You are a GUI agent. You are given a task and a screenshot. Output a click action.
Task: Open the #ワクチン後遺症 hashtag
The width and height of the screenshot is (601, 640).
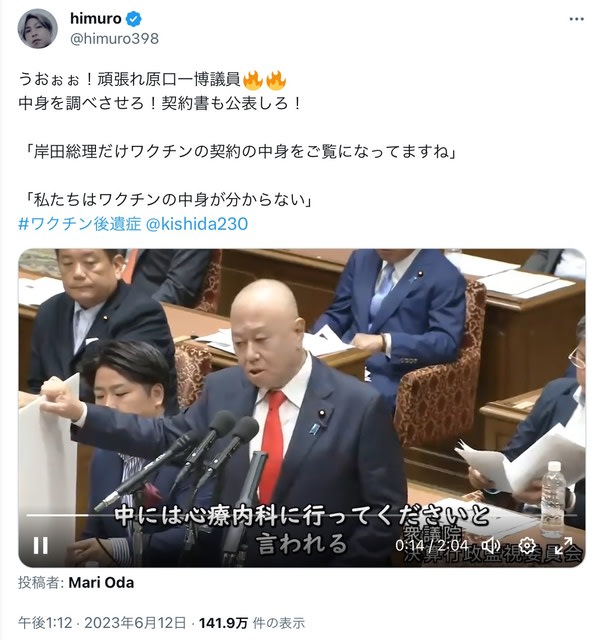click(x=80, y=224)
